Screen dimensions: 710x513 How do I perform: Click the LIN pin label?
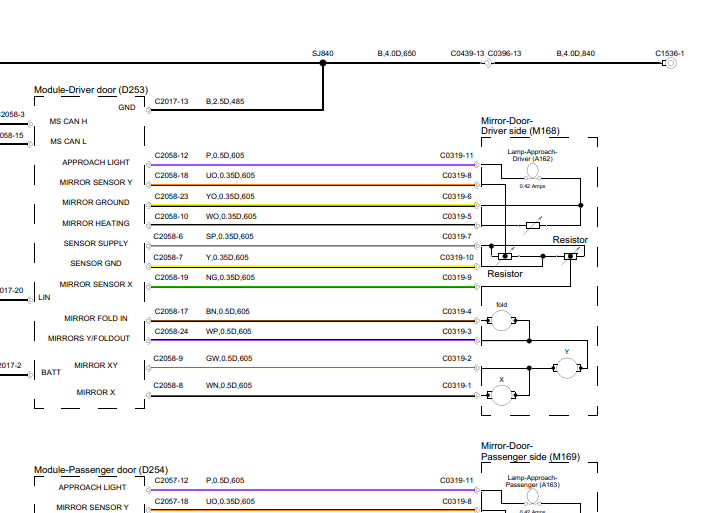coord(44,297)
